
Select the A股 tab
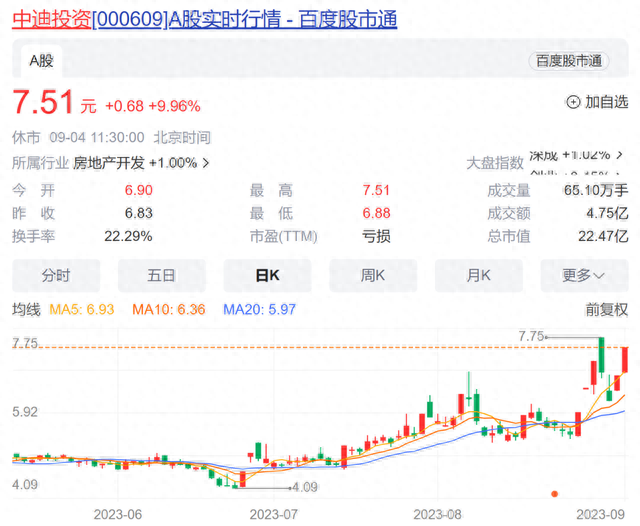tap(42, 61)
